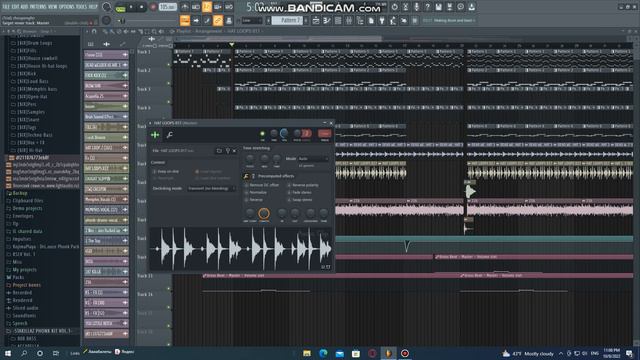Click the microphone one-click recording icon

click(x=416, y=7)
